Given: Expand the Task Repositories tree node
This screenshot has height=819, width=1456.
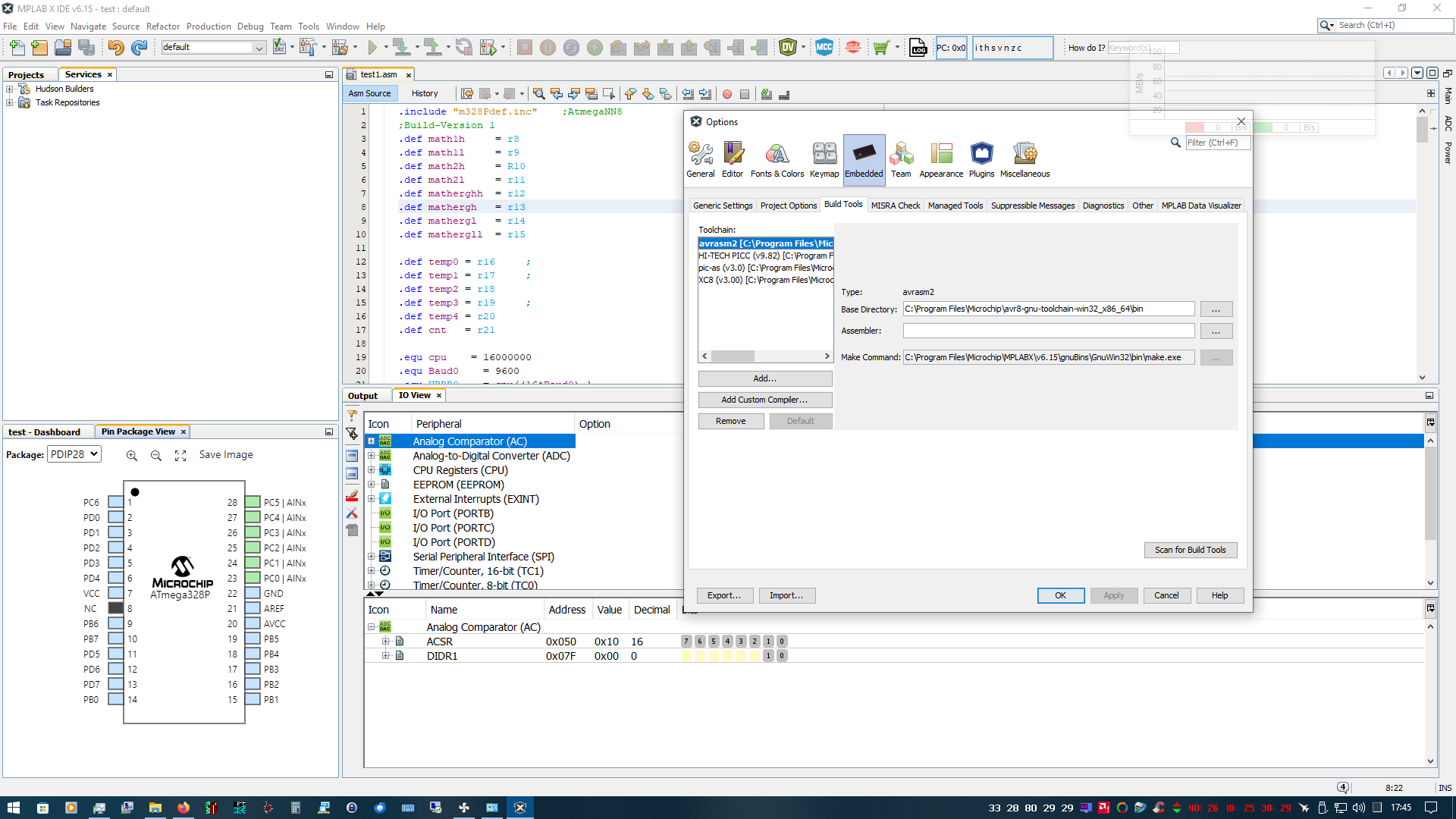Looking at the screenshot, I should [10, 102].
